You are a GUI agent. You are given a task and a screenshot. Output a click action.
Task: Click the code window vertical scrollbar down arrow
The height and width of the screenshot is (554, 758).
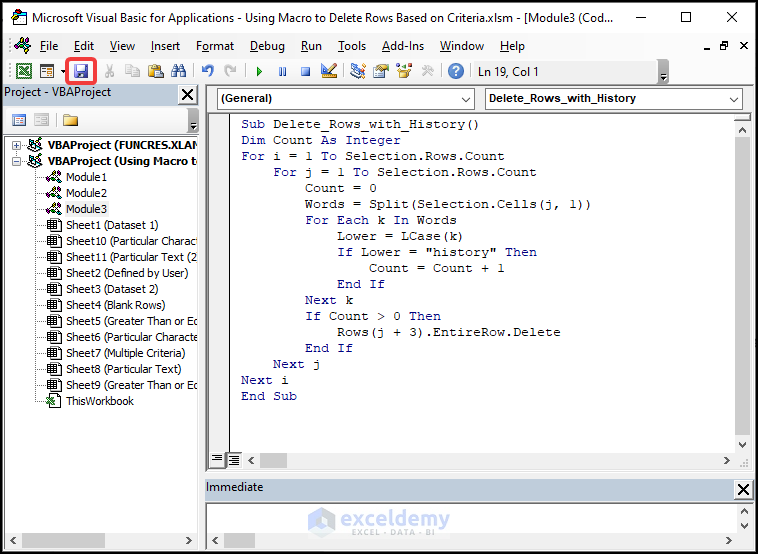[x=743, y=445]
